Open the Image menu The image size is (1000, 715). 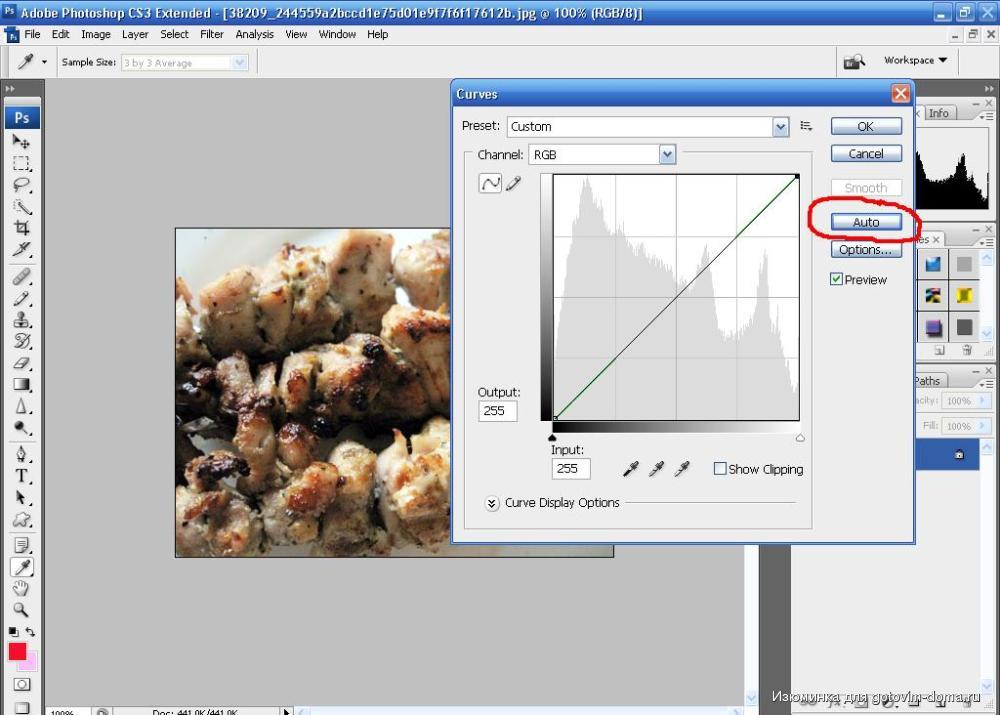[96, 34]
